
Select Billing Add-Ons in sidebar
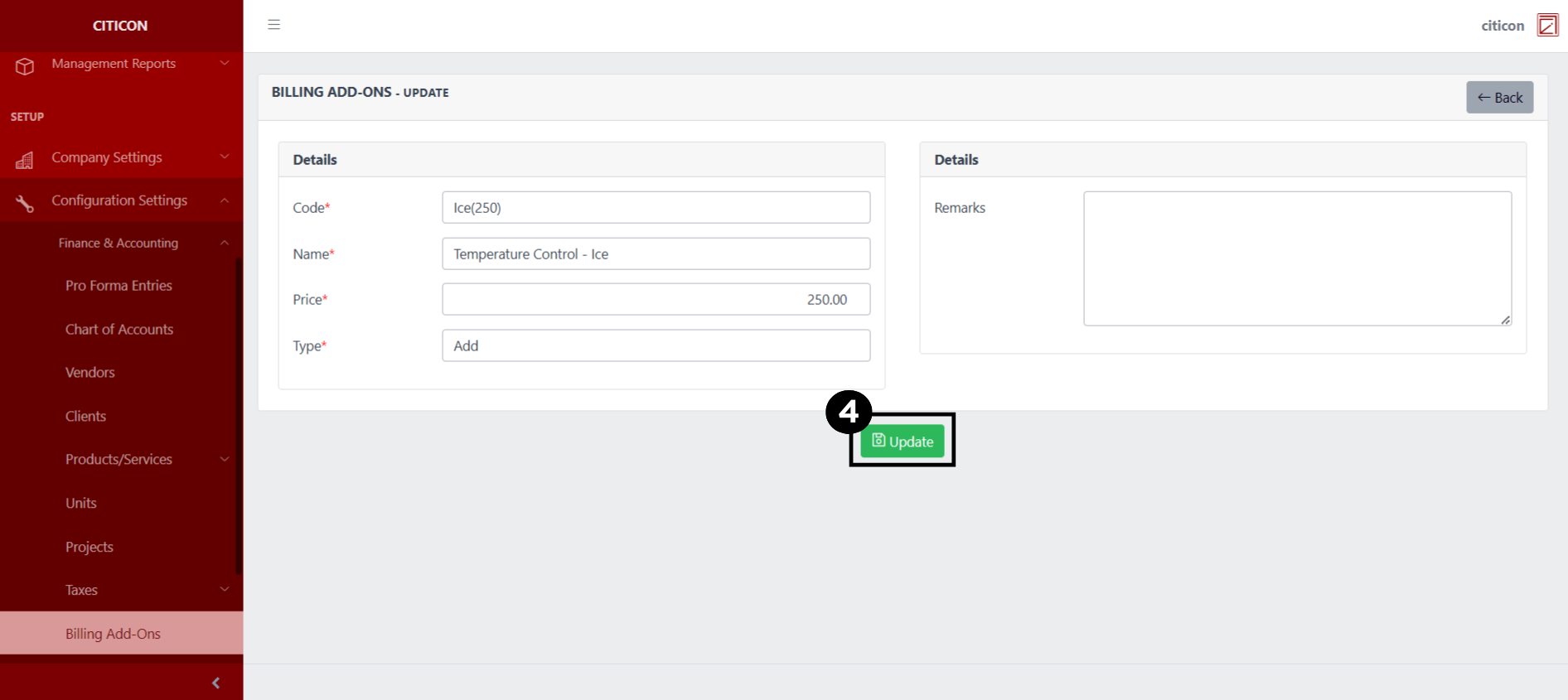114,634
